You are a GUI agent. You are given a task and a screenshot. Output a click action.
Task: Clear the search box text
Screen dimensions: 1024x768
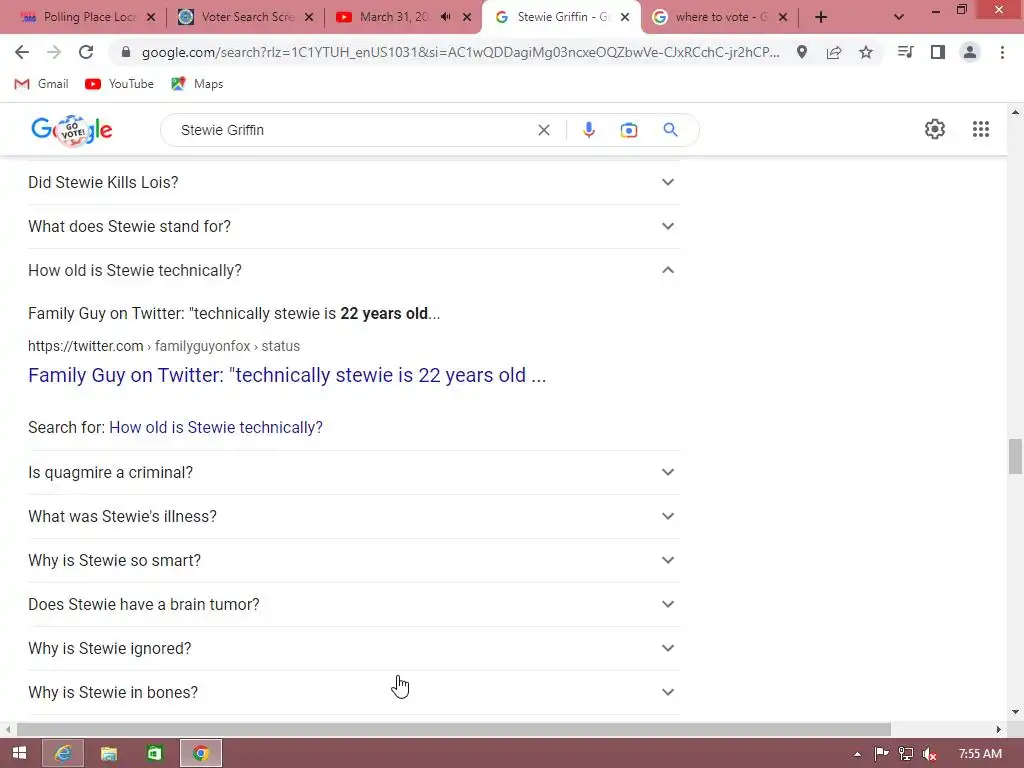point(543,130)
